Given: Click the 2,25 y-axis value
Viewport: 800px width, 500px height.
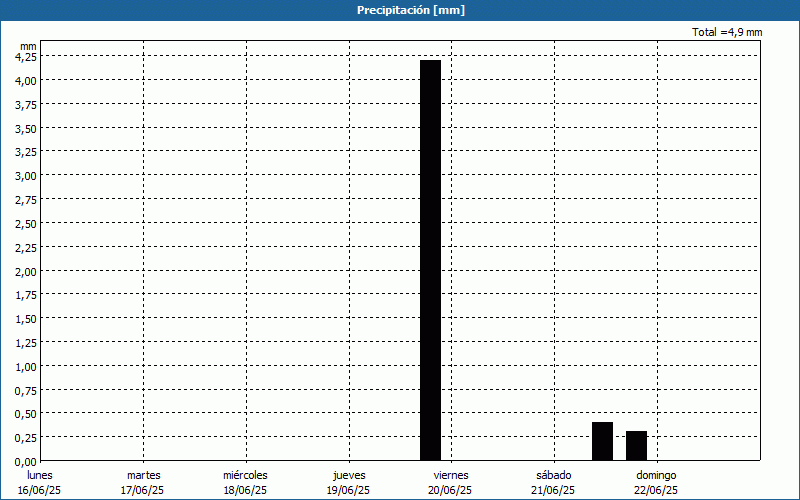Looking at the screenshot, I should tap(26, 247).
